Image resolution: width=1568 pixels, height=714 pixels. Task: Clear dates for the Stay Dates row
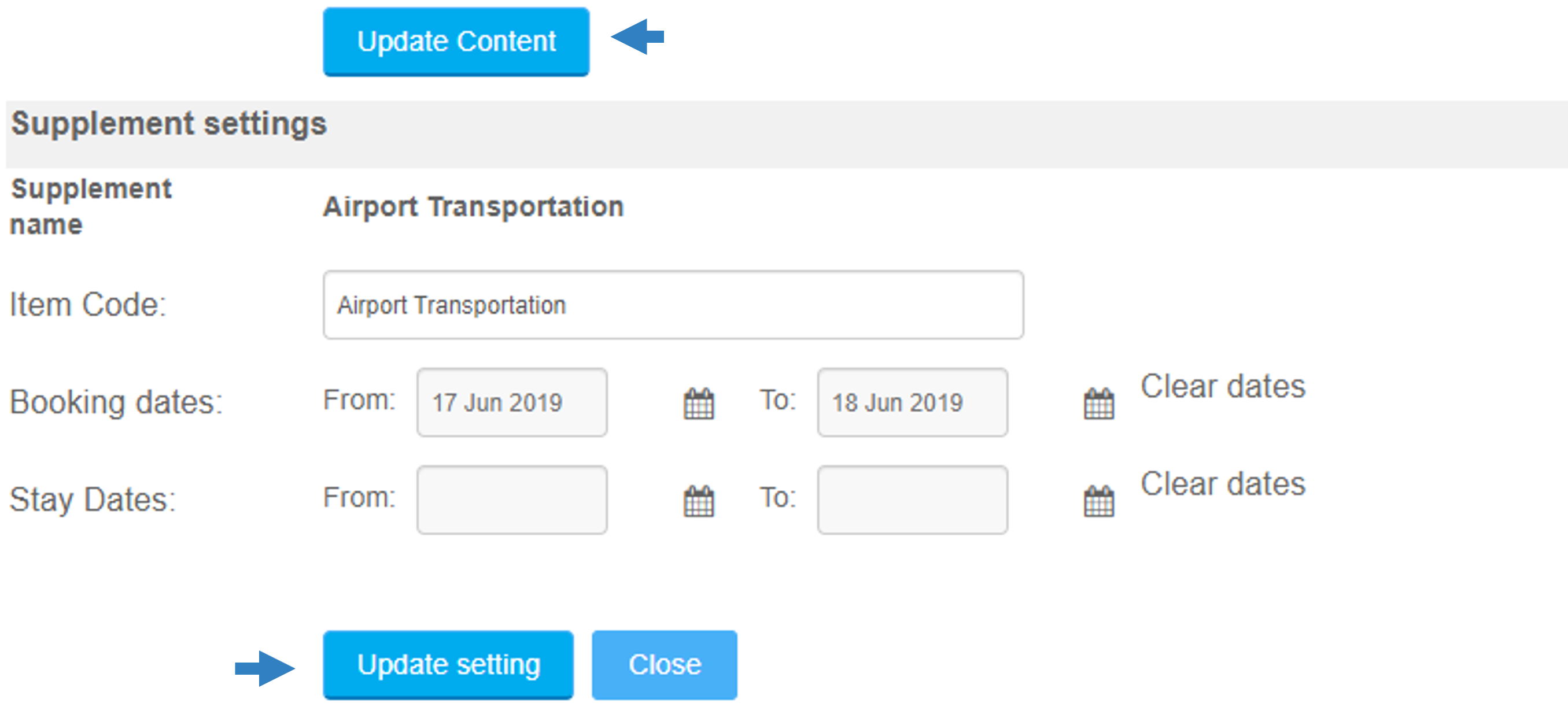[x=1222, y=484]
